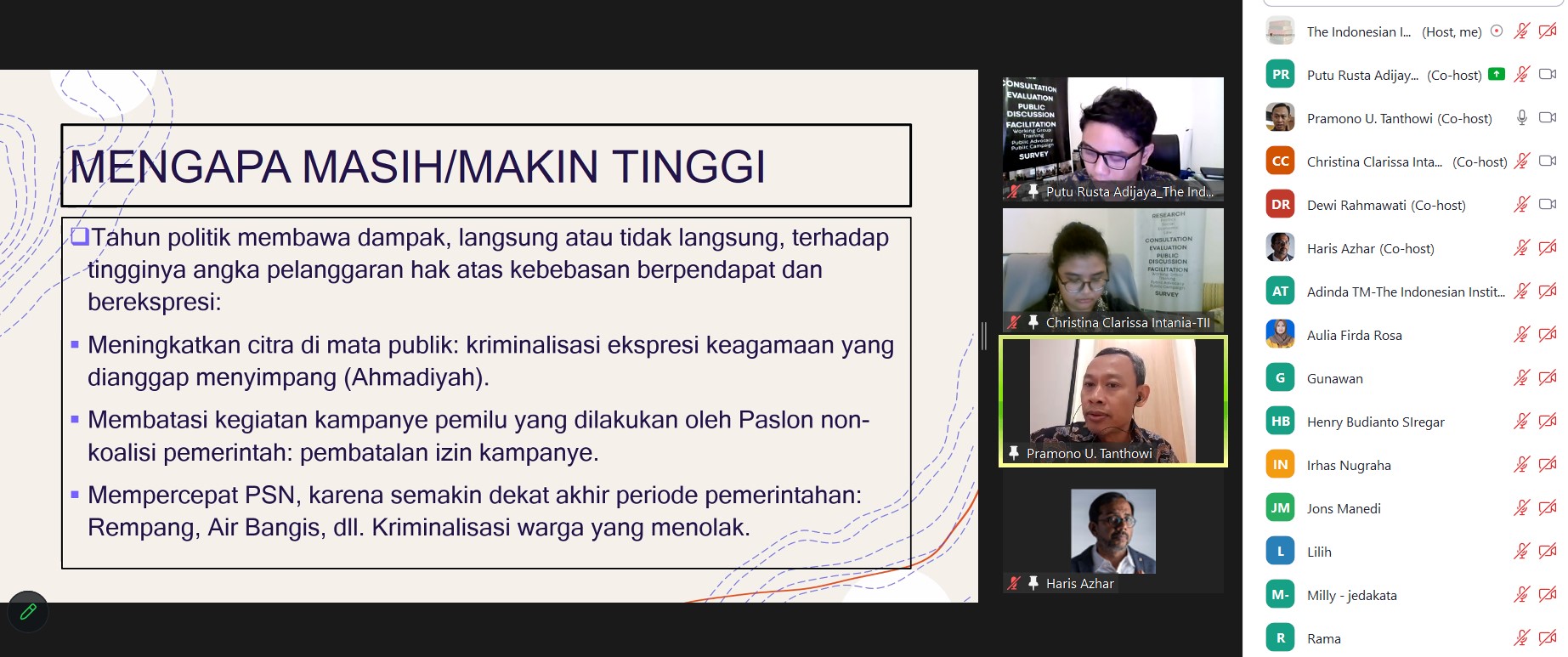Image resolution: width=1568 pixels, height=657 pixels.
Task: Toggle Haris Azhar's video-off icon in list
Action: click(1548, 247)
